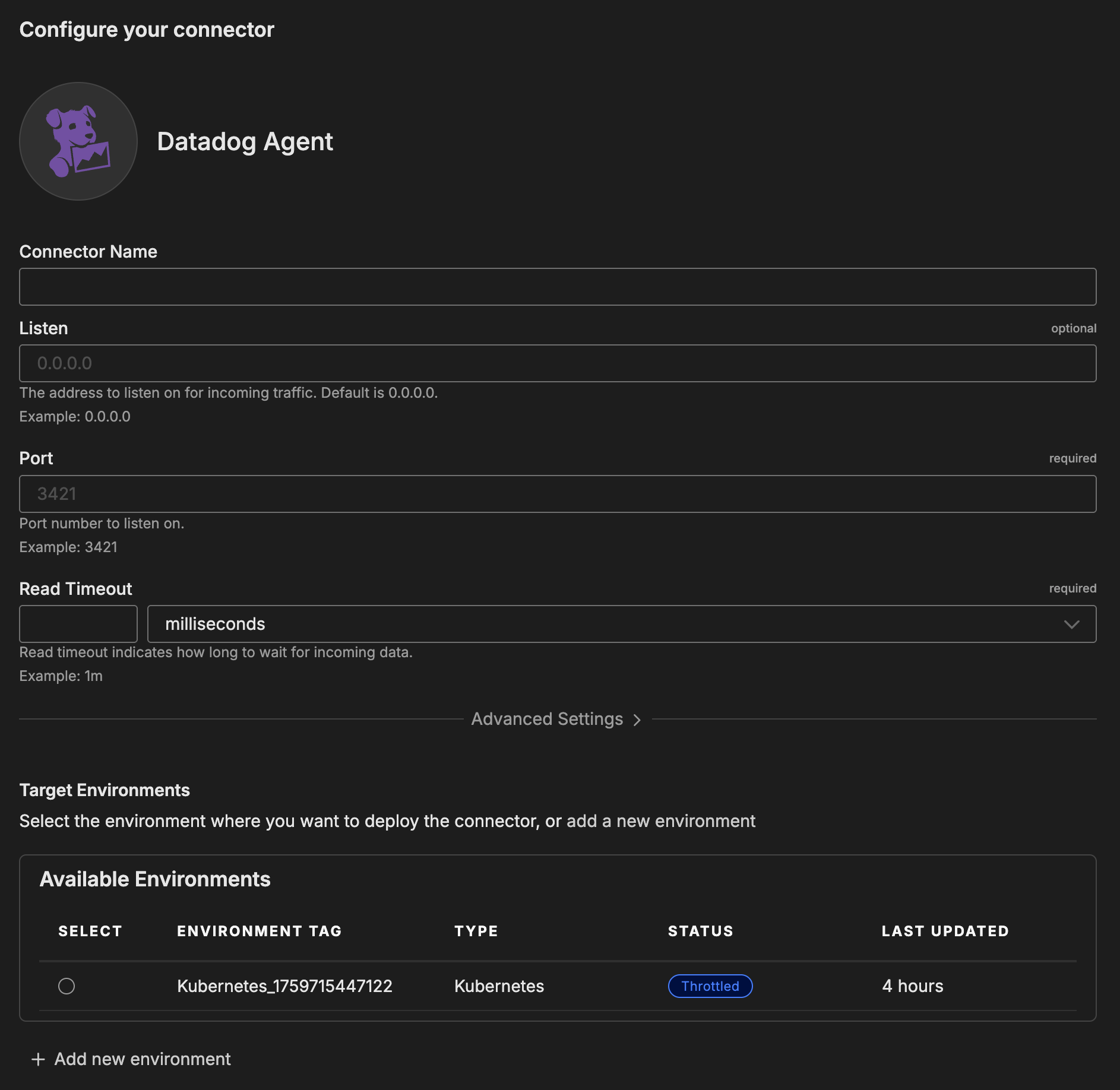
Task: Focus the Connector Name input field
Action: (x=558, y=287)
